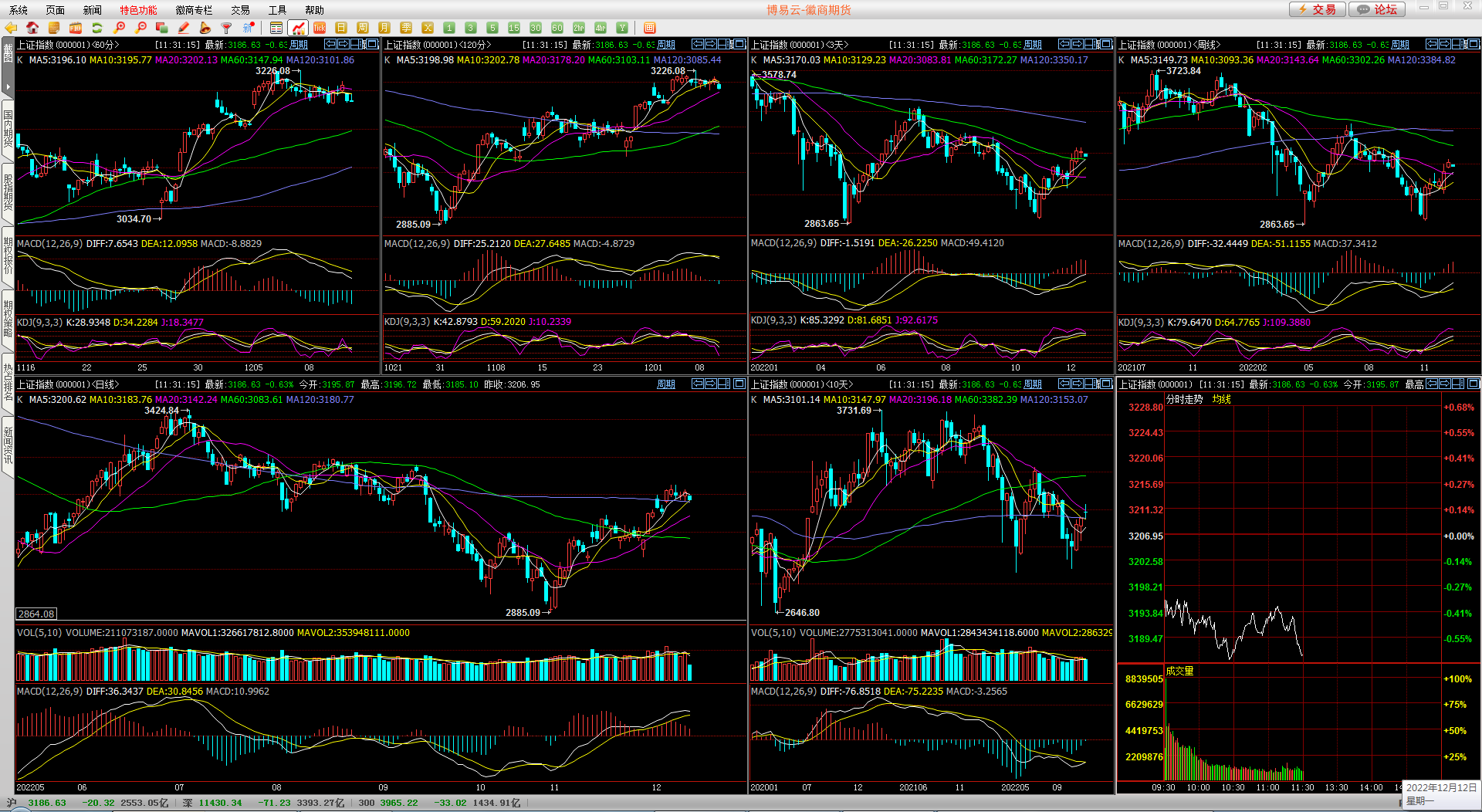The width and height of the screenshot is (1482, 812).
Task: Switch to Tick chart period
Action: click(320, 28)
